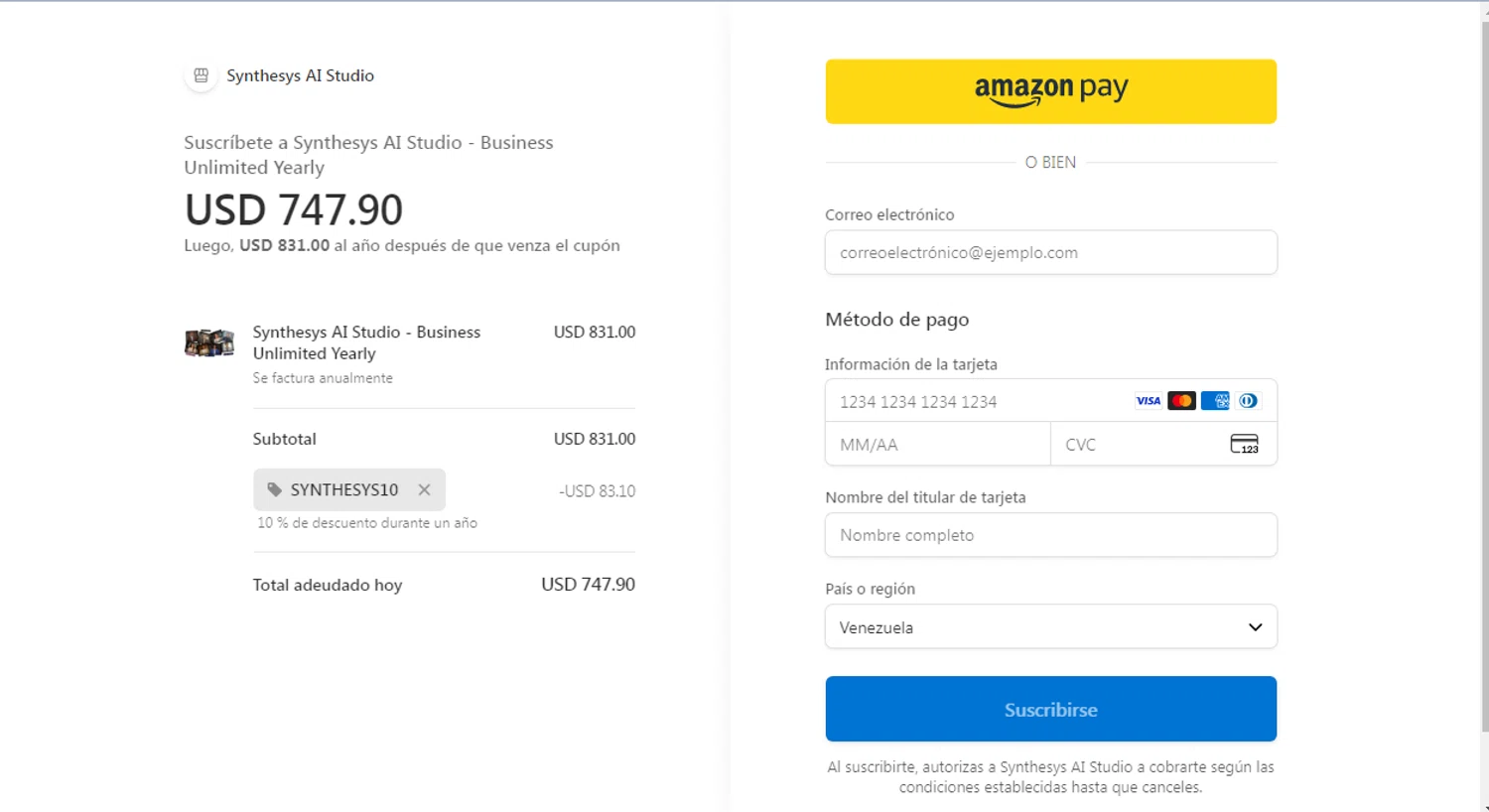Remove the SYNTHESYS10 coupon code

point(424,489)
